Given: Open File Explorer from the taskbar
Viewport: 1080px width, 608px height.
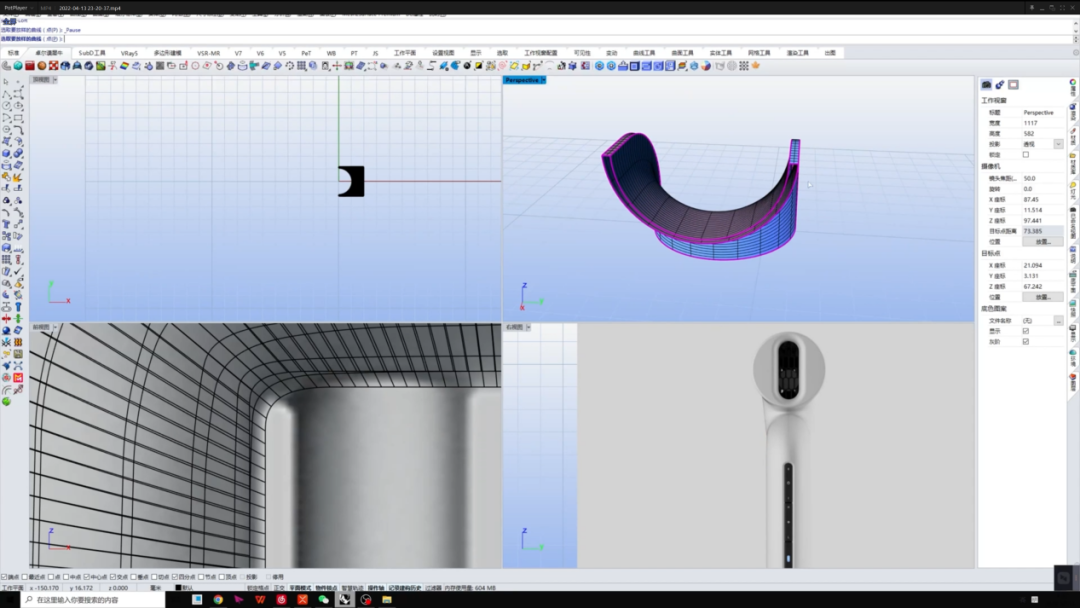Looking at the screenshot, I should pyautogui.click(x=386, y=600).
